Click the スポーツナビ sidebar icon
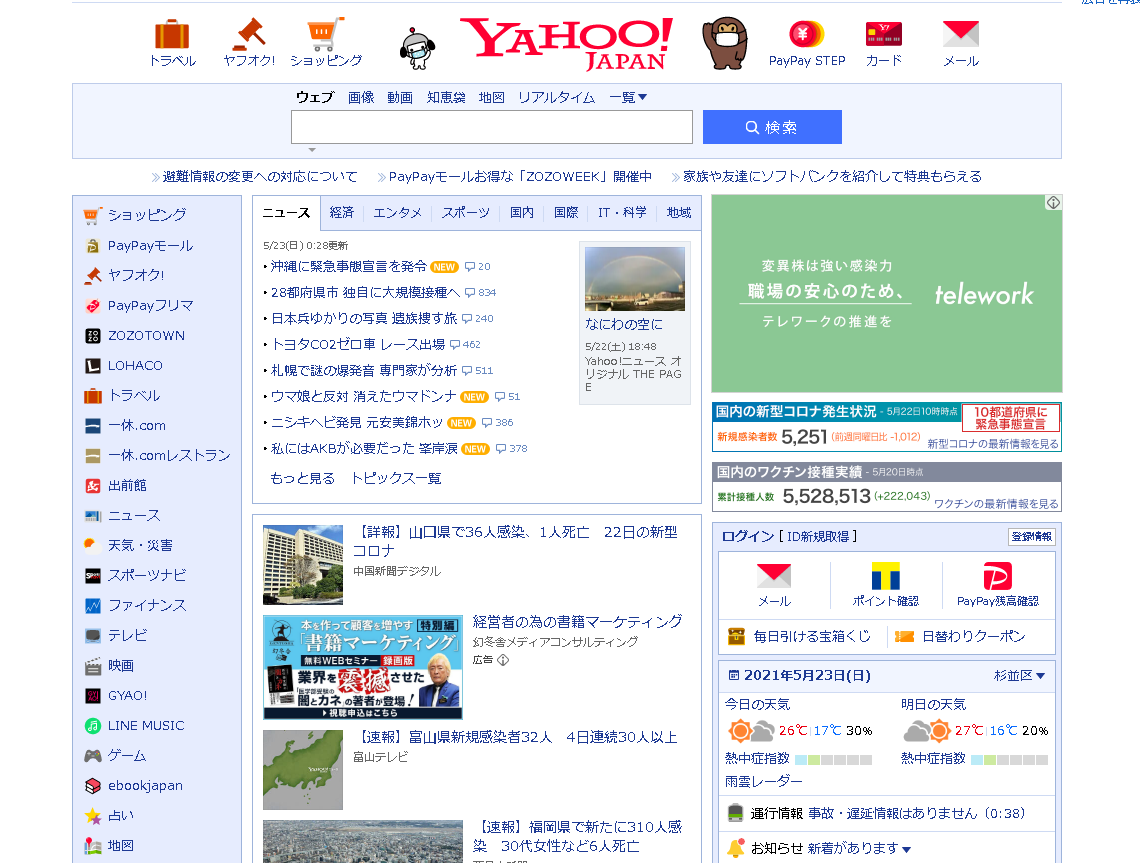The height and width of the screenshot is (863, 1140). coord(92,575)
